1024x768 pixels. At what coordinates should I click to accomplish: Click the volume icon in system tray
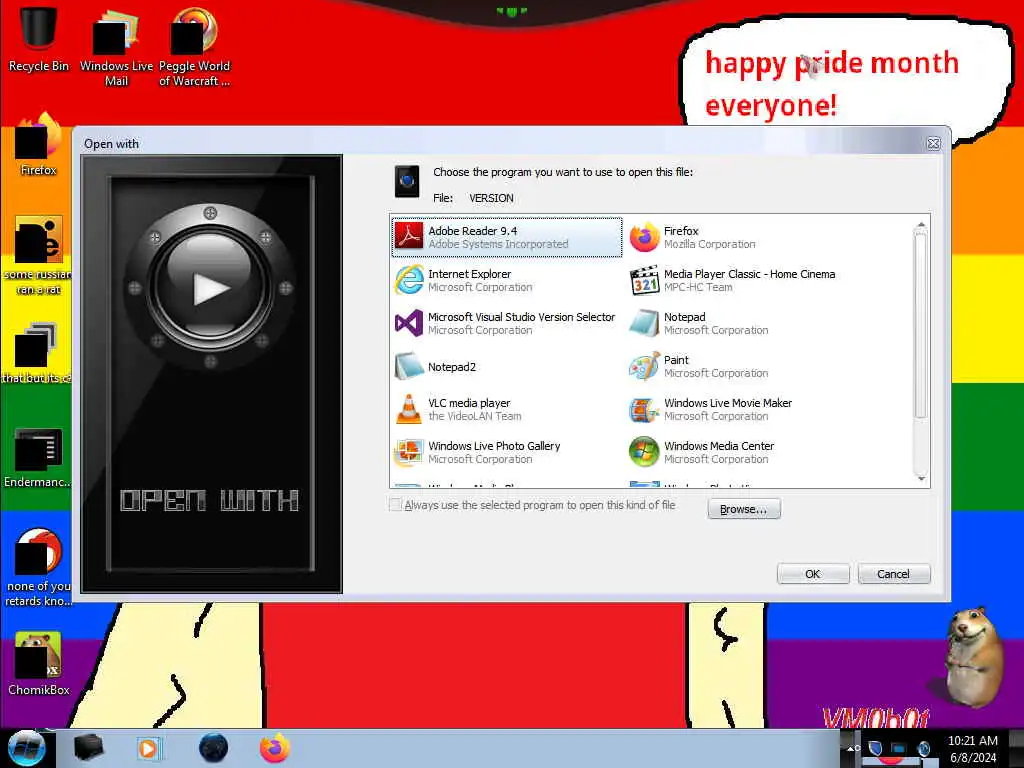pyautogui.click(x=923, y=748)
